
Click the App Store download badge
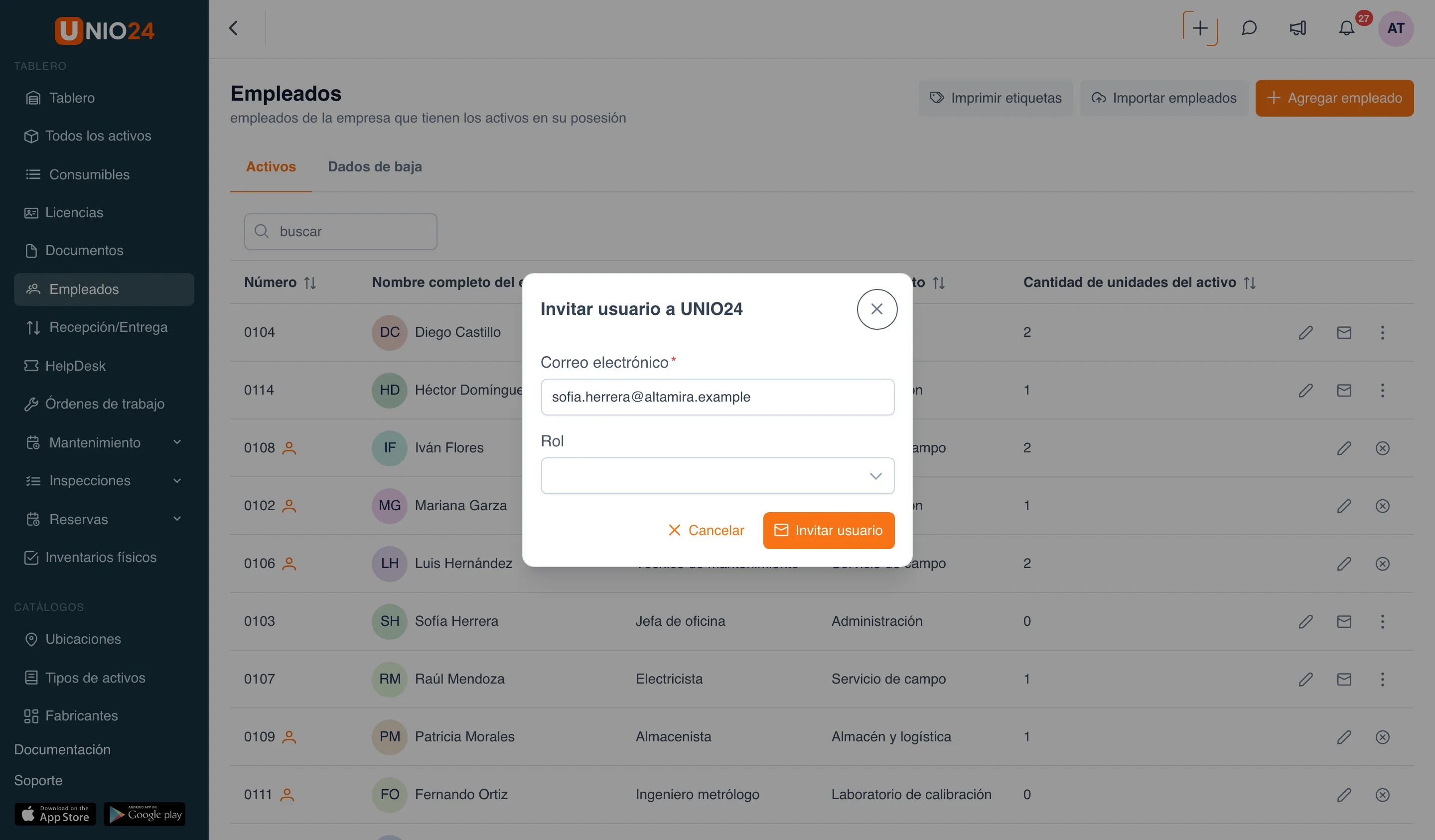coord(55,815)
